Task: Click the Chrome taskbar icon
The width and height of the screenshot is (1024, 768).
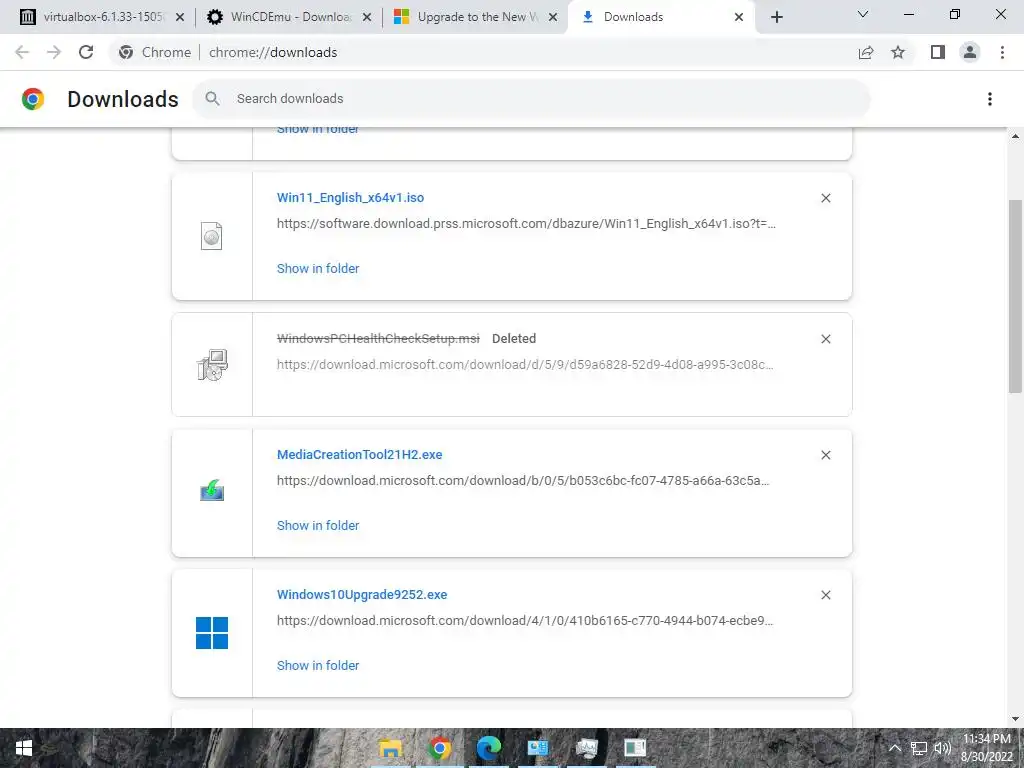Action: click(440, 748)
